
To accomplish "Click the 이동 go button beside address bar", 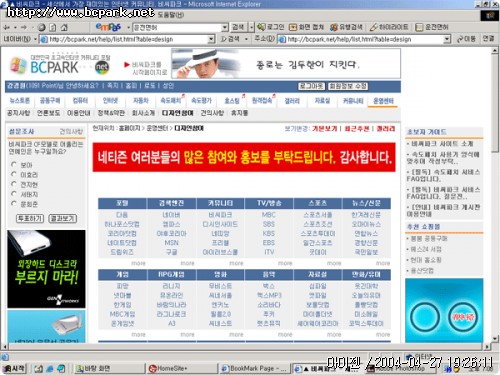I will pyautogui.click(x=466, y=39).
